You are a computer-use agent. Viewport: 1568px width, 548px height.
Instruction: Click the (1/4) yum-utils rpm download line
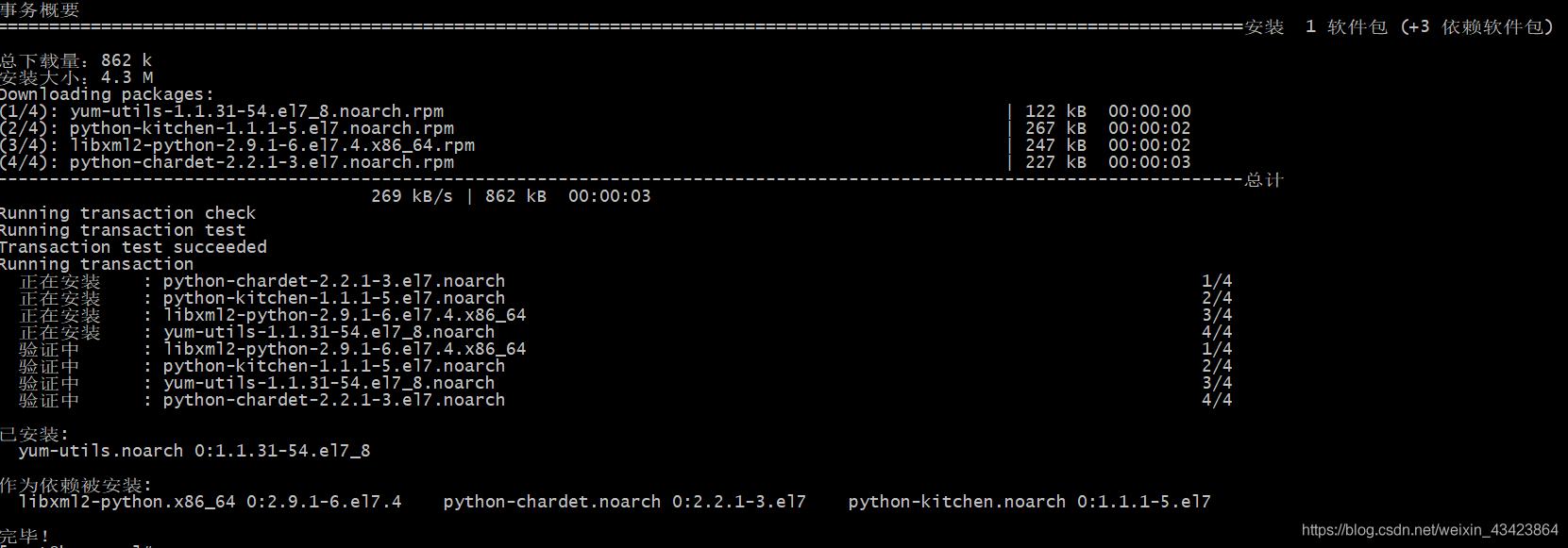coord(222,111)
